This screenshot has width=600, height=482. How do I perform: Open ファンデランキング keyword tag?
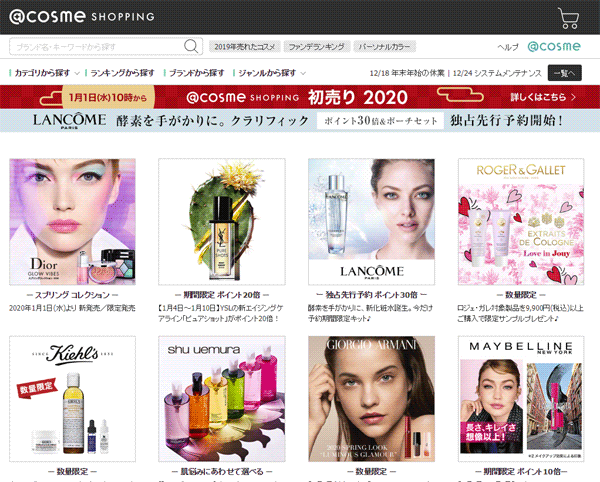[316, 47]
